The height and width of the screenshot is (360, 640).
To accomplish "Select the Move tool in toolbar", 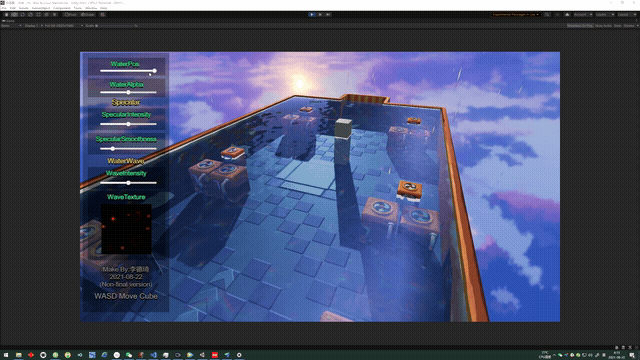I will click(x=15, y=15).
